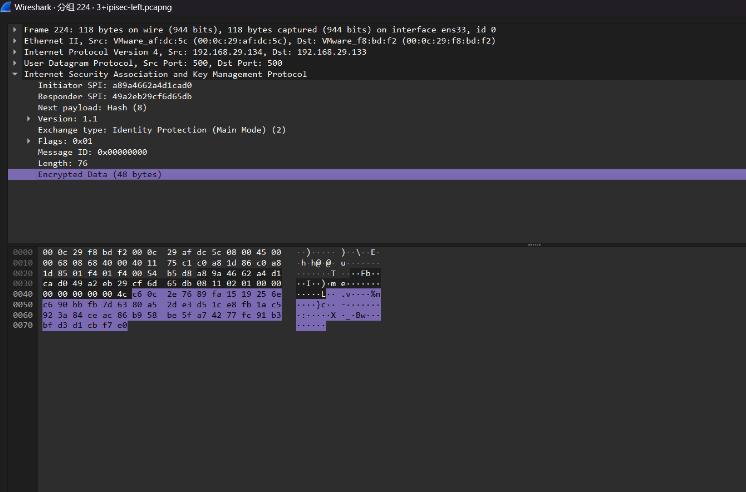This screenshot has width=746, height=492.
Task: Click the ISAKMP protocol name text
Action: coord(165,74)
